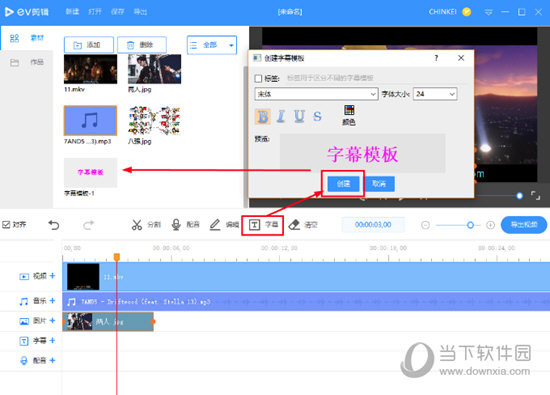Click the 图片 track picture icon
This screenshot has height=395, width=550.
pos(24,321)
